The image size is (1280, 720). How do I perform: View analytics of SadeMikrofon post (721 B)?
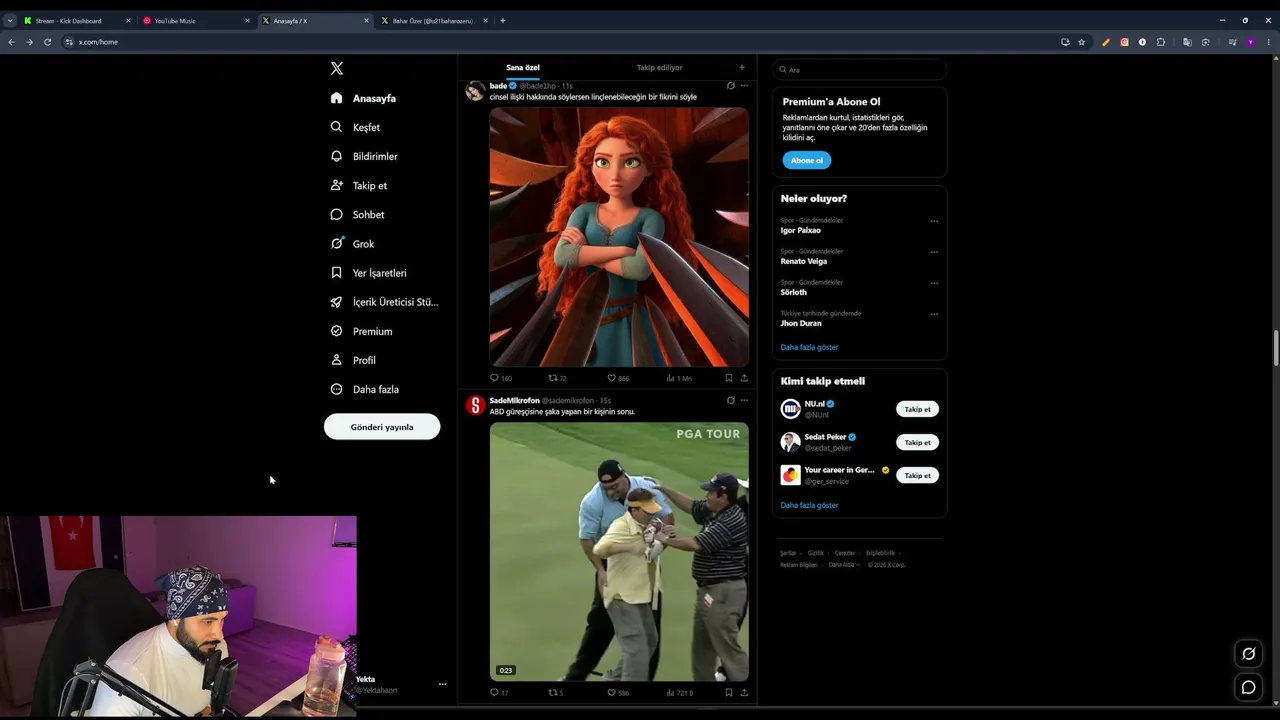680,692
